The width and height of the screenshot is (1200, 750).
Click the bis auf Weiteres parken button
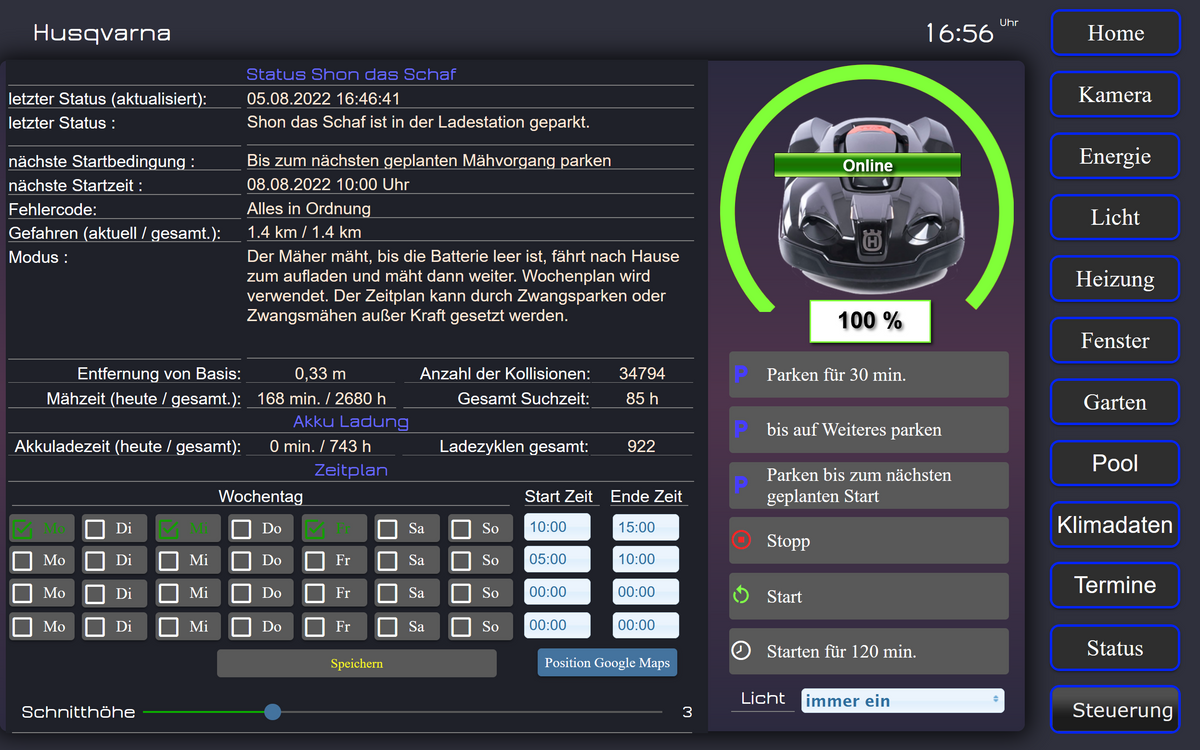coord(869,430)
